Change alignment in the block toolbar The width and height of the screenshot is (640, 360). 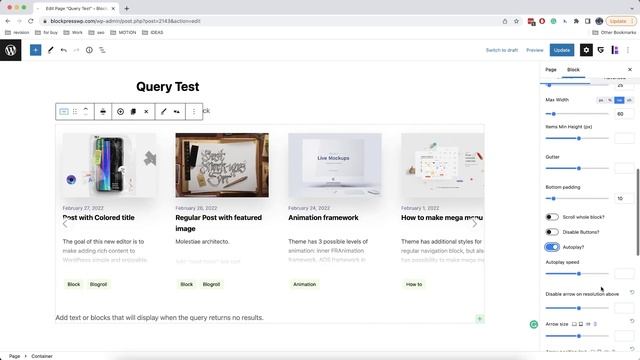click(103, 111)
